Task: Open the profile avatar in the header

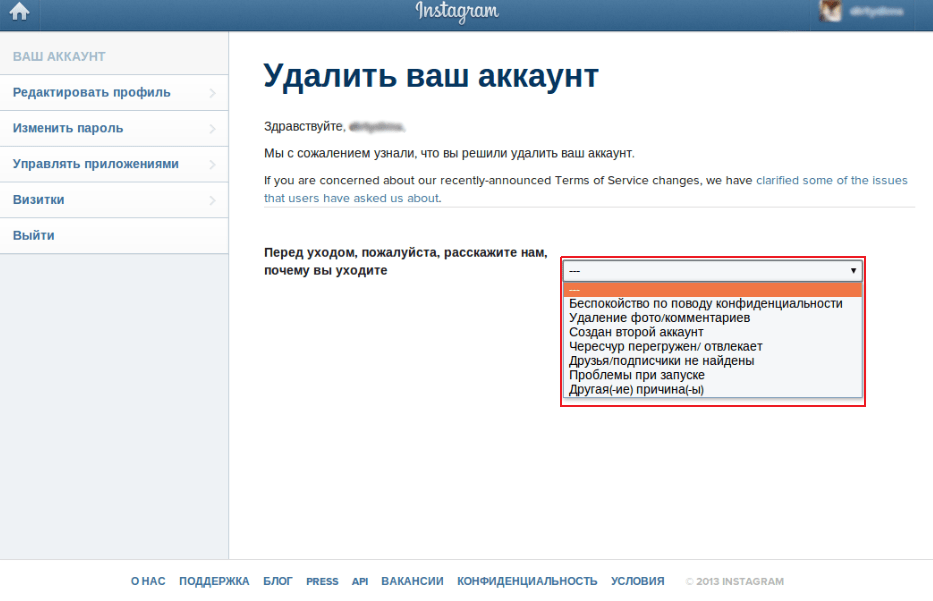Action: (830, 11)
